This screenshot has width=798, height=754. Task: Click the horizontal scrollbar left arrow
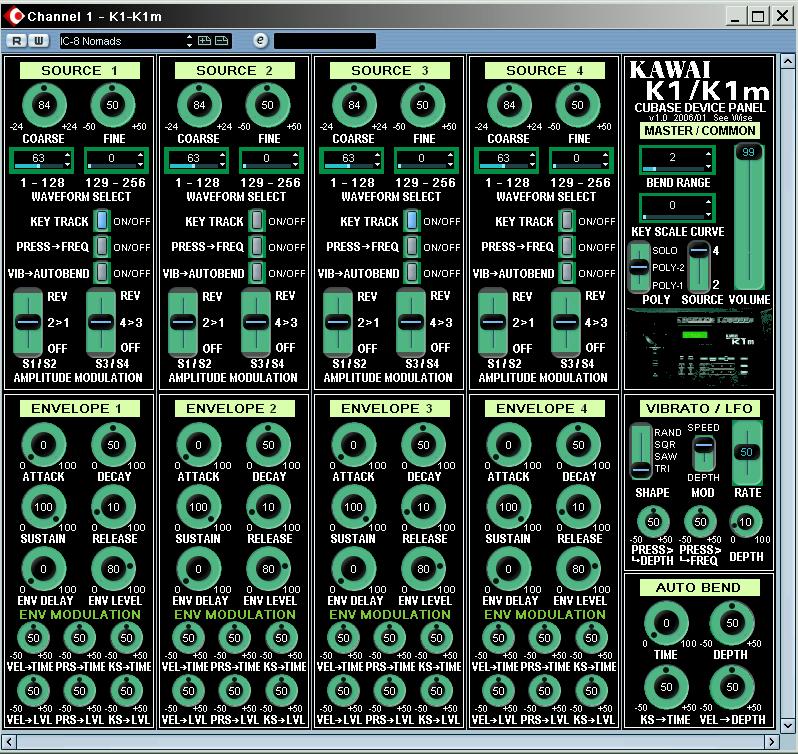tap(9, 741)
